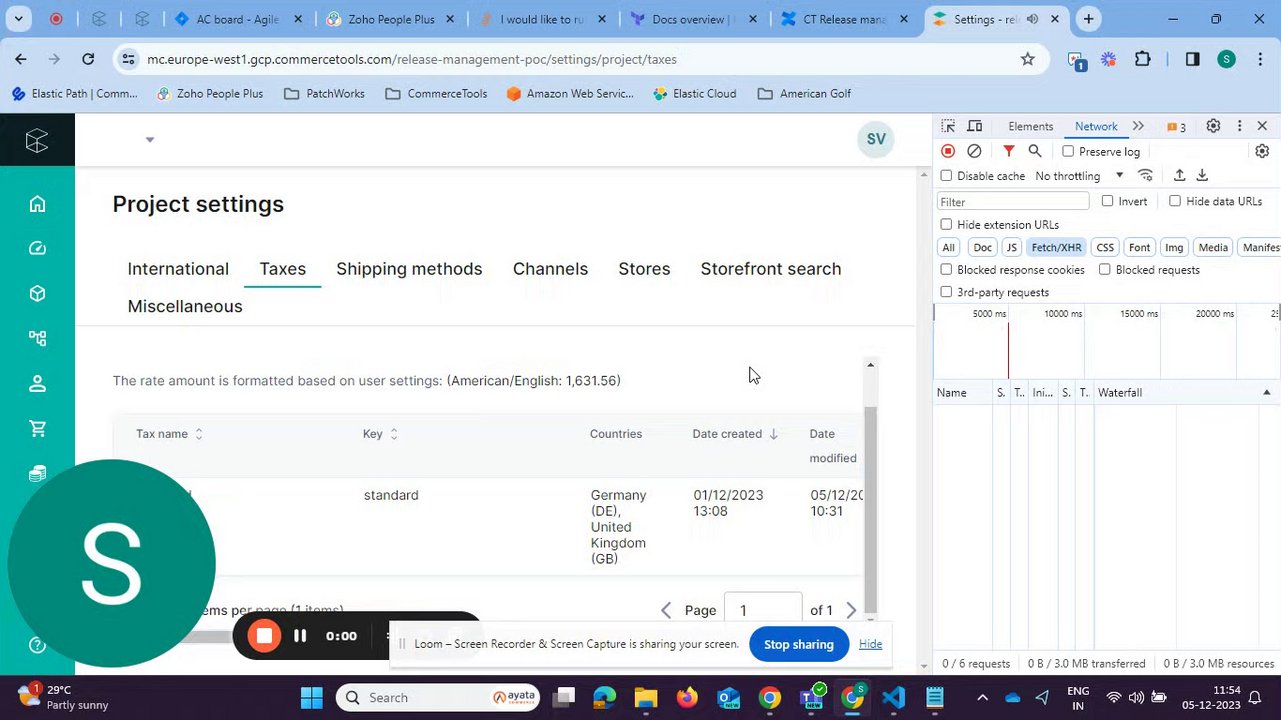The height and width of the screenshot is (720, 1281).
Task: Click the Waterfall column sort arrow
Action: [x=1266, y=393]
